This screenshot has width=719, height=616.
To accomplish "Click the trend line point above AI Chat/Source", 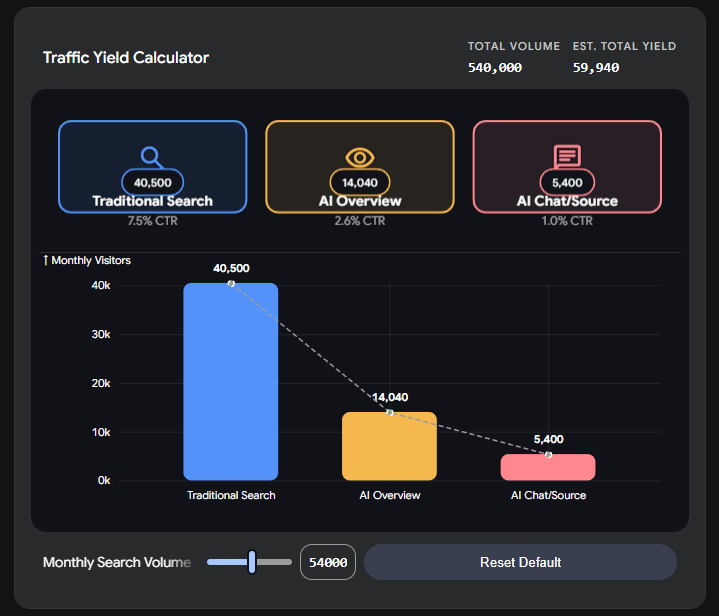I will pyautogui.click(x=548, y=455).
